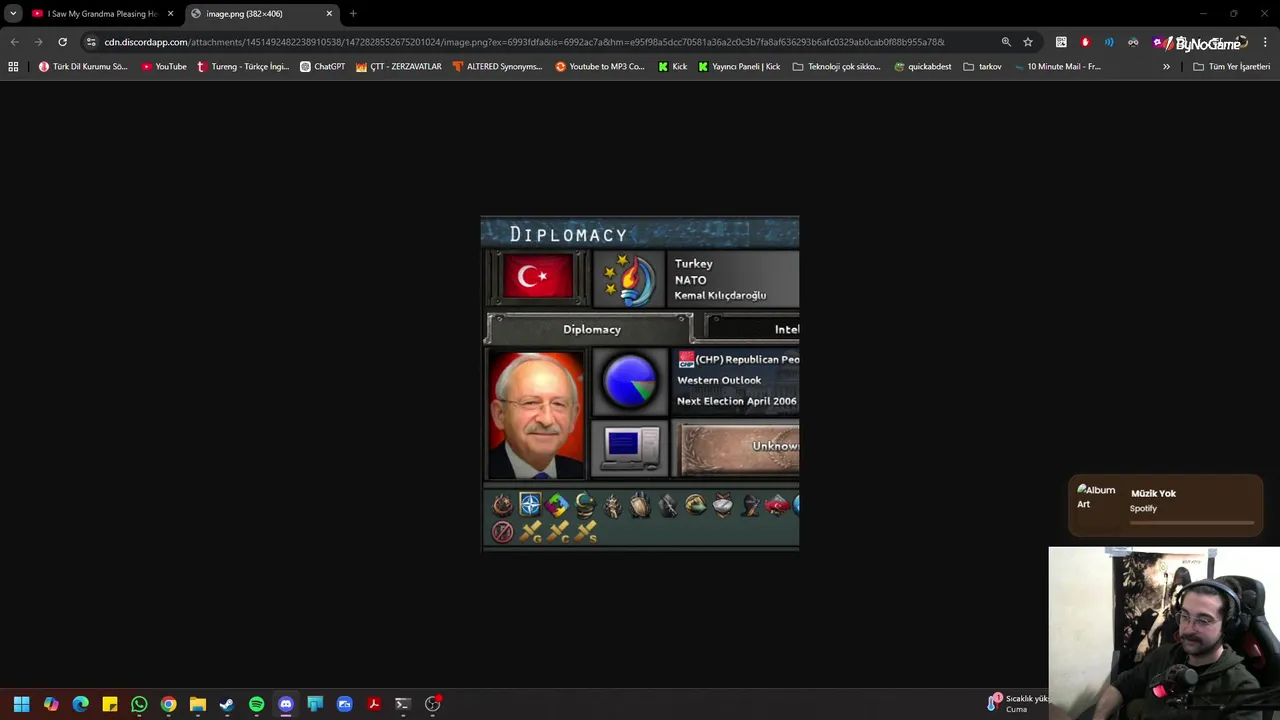Open the tab search dropdown arrow
Viewport: 1280px width, 720px height.
[13, 14]
